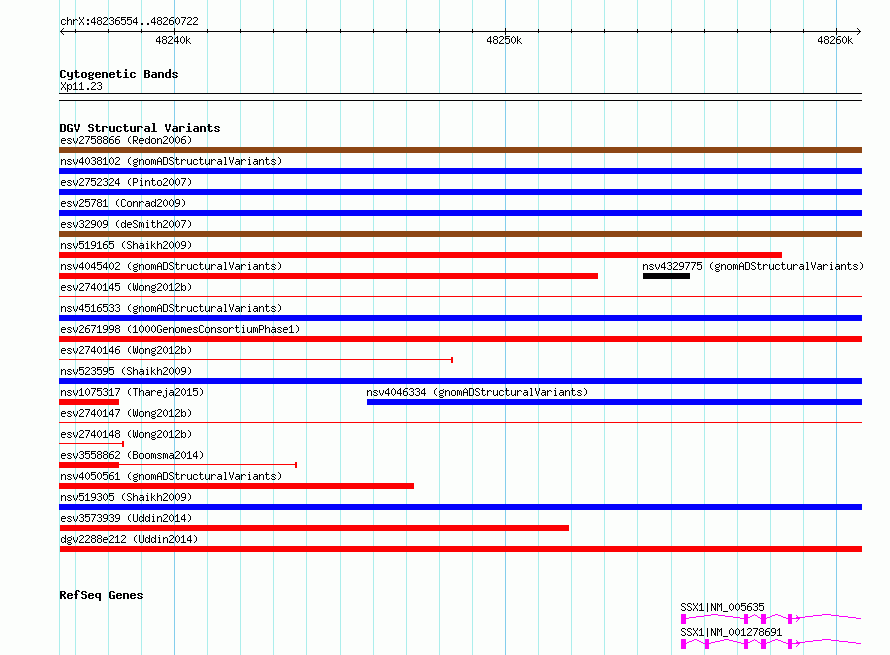Image resolution: width=890 pixels, height=655 pixels.
Task: Click the red bar under dgv2288e212
Action: 460,549
